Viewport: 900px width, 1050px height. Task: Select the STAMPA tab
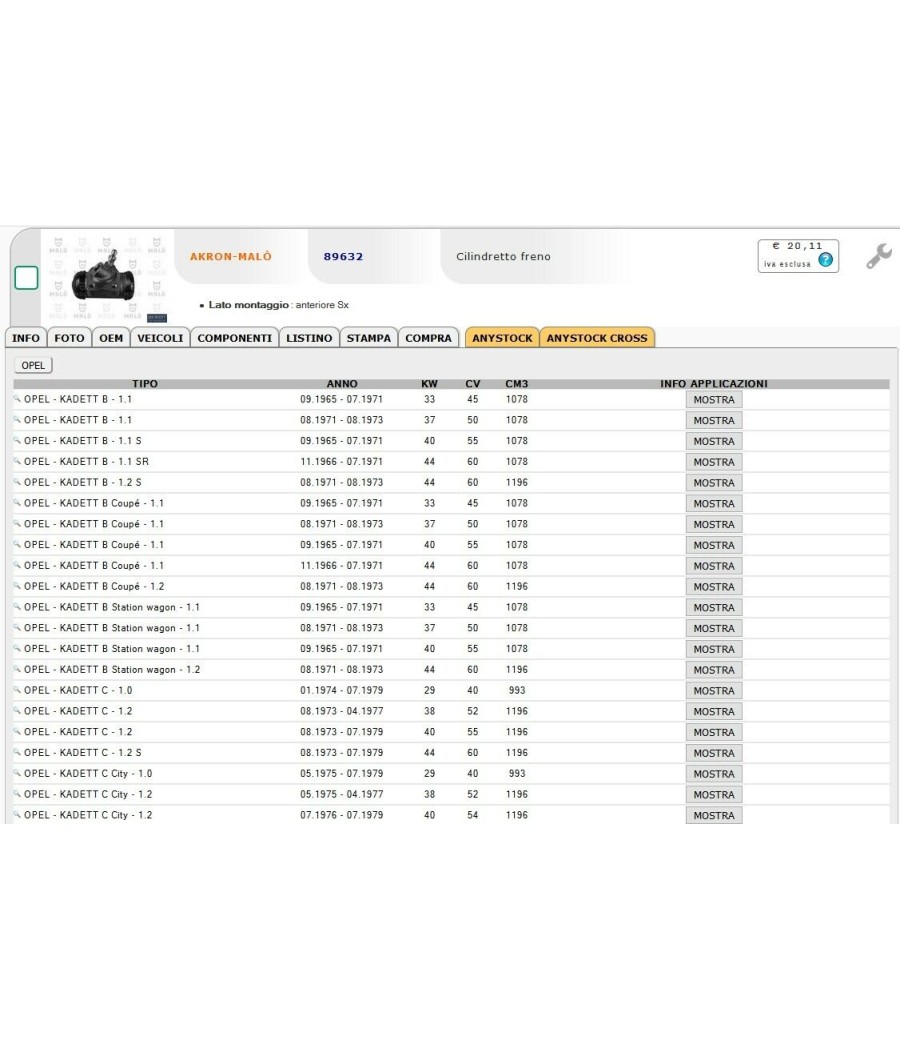click(x=368, y=338)
